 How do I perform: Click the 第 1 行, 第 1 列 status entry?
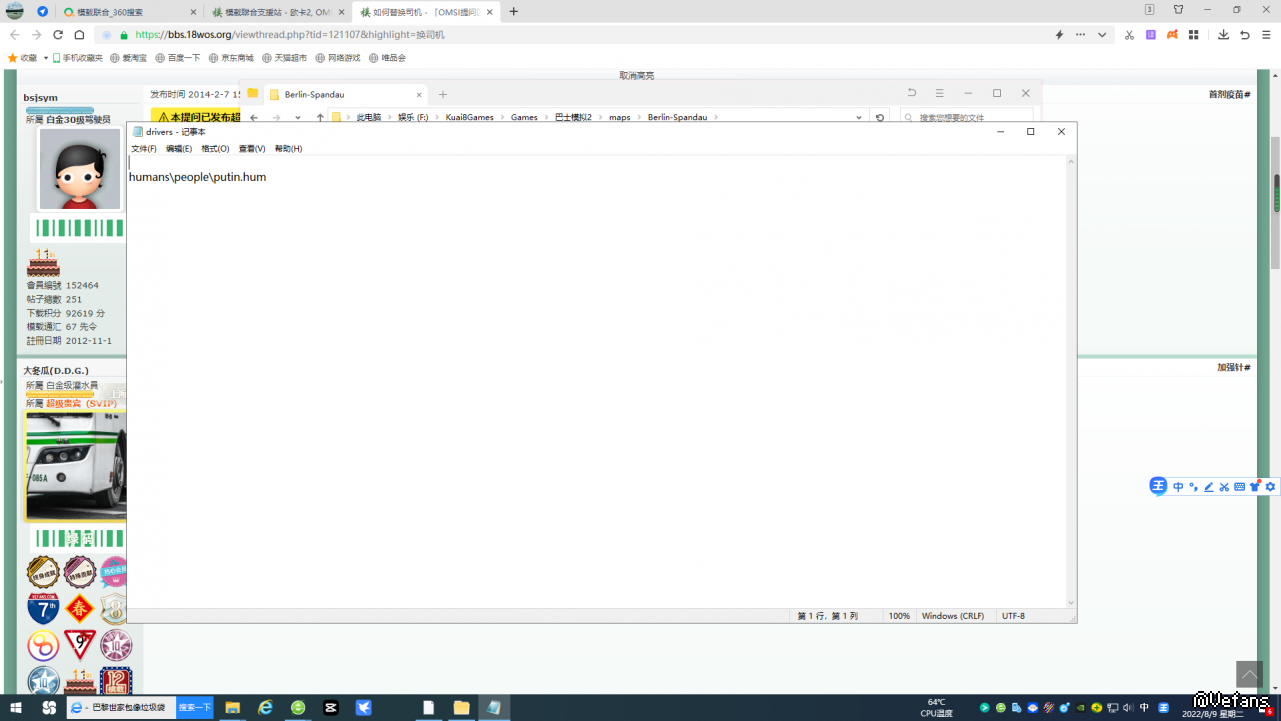[x=827, y=616]
